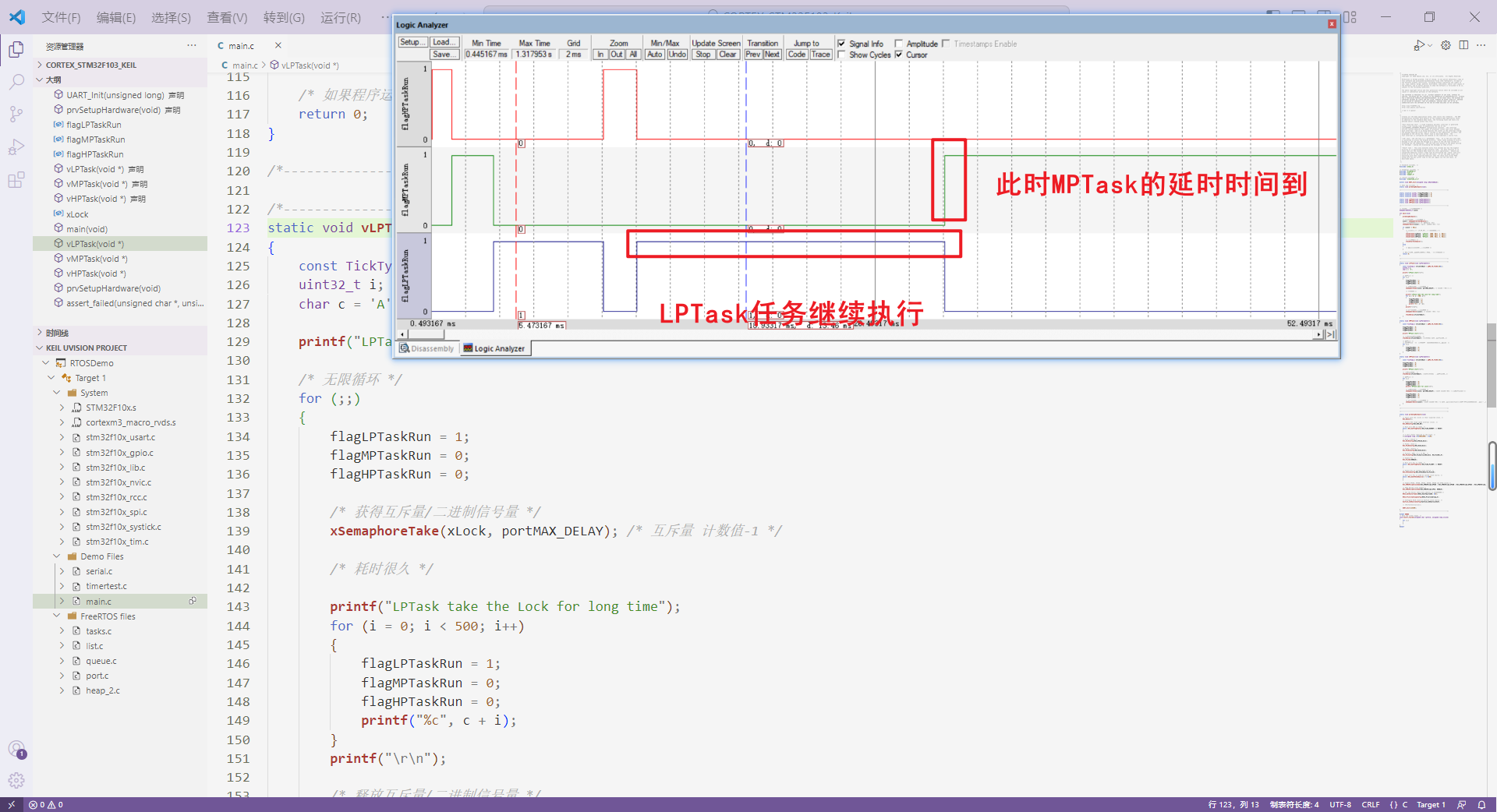Click the Save... button in Logic Analyzer
Viewport: 1497px width, 812px height.
443,55
